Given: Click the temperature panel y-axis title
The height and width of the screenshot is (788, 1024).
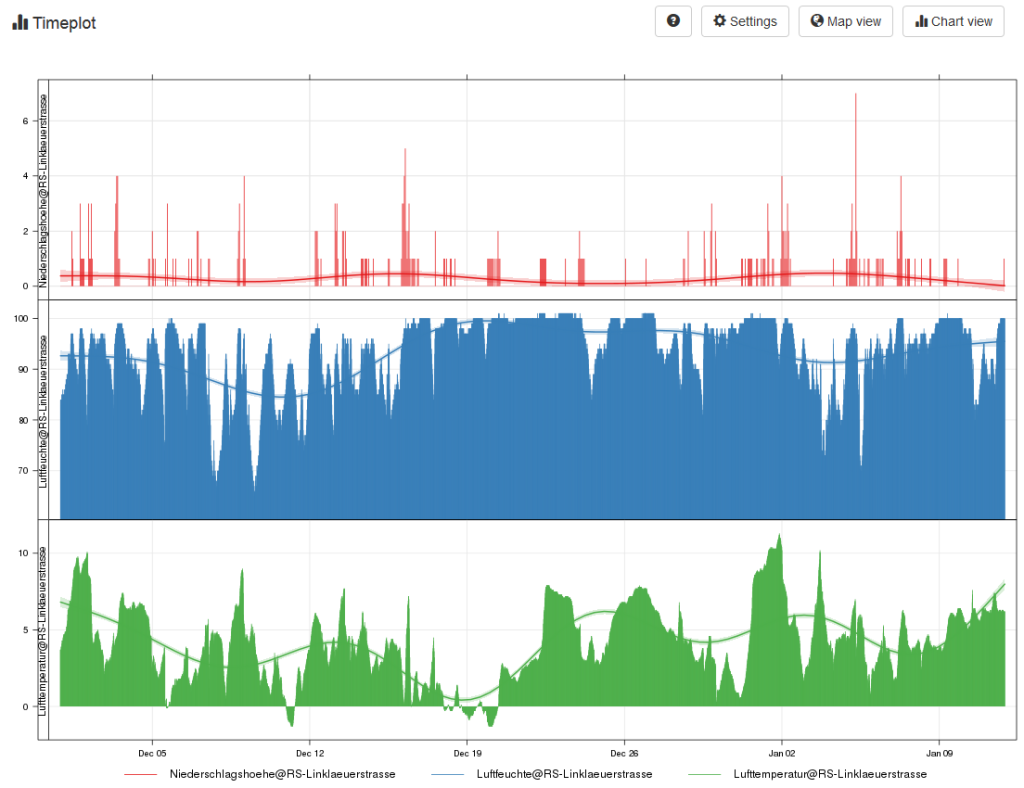Looking at the screenshot, I should [43, 631].
